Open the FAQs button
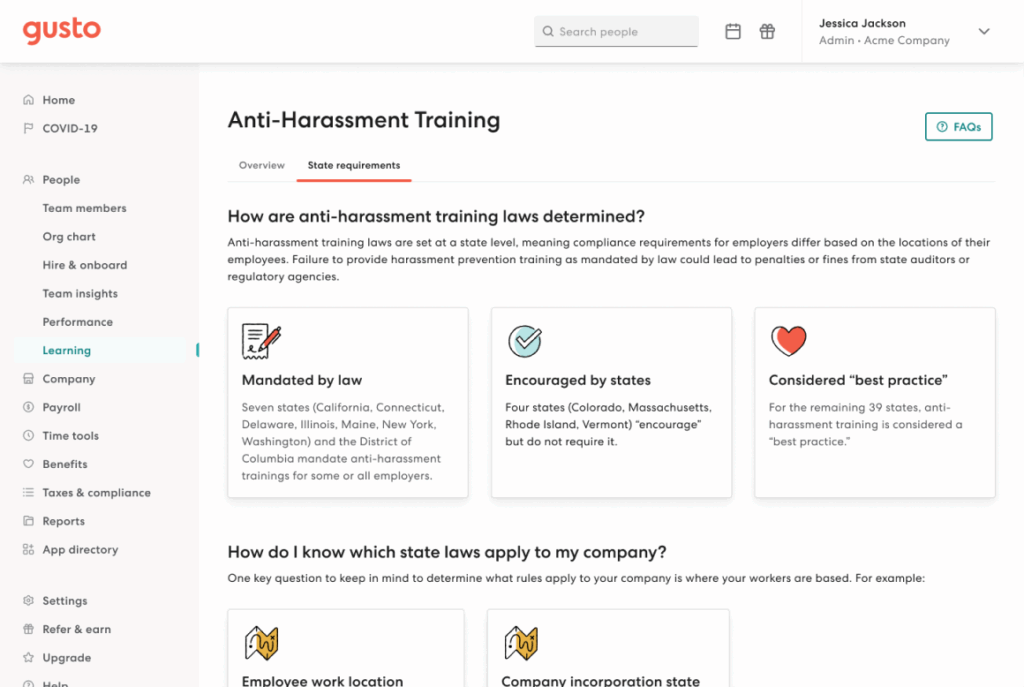 click(x=959, y=127)
